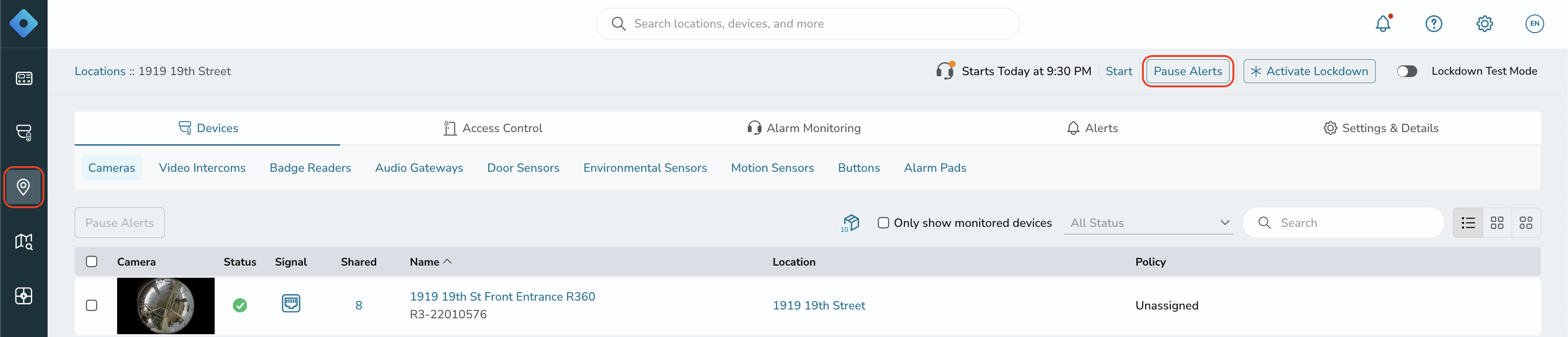This screenshot has width=1568, height=337.
Task: Focus the device list Search field
Action: (1344, 223)
